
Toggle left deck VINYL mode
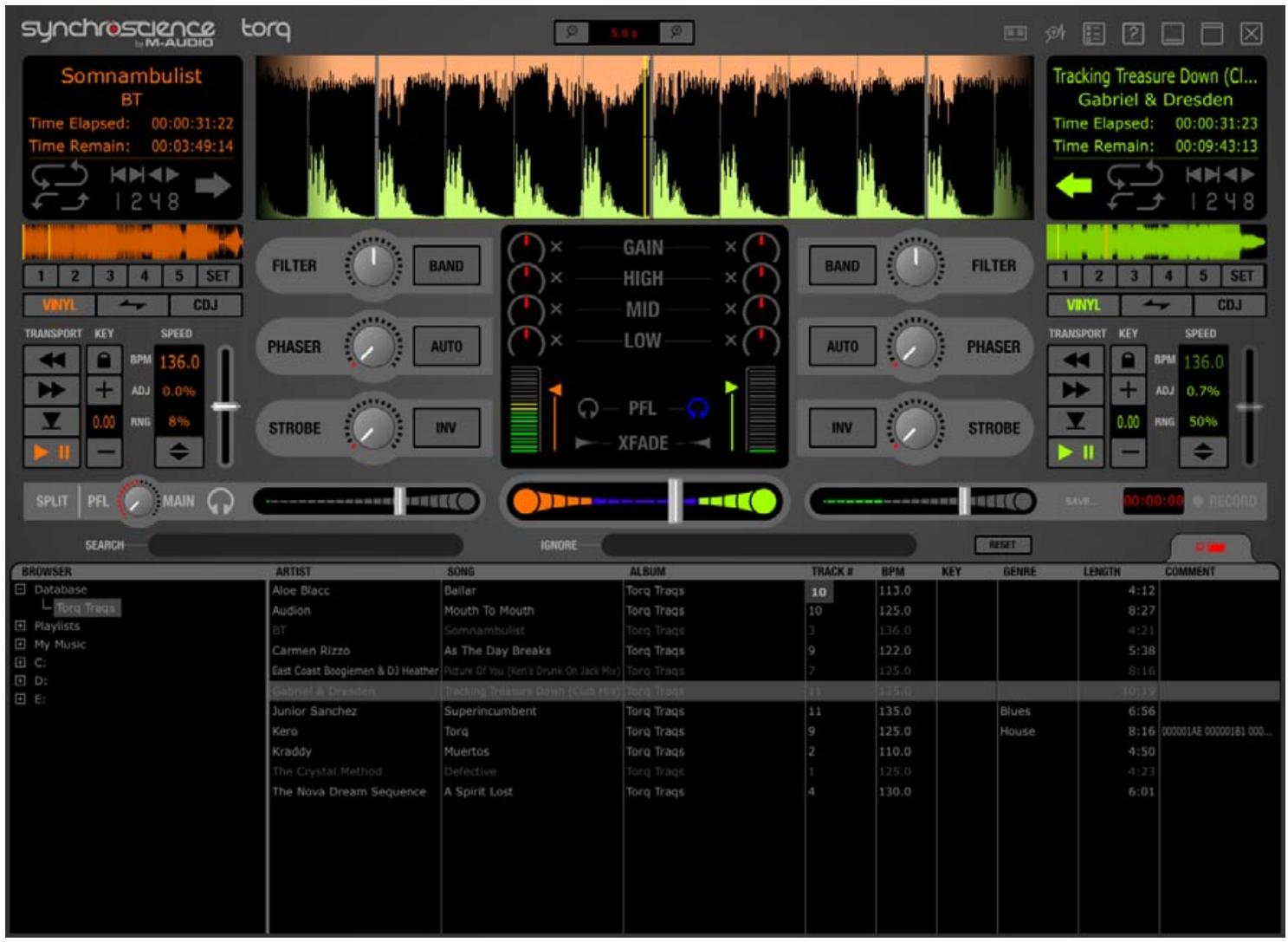click(59, 305)
